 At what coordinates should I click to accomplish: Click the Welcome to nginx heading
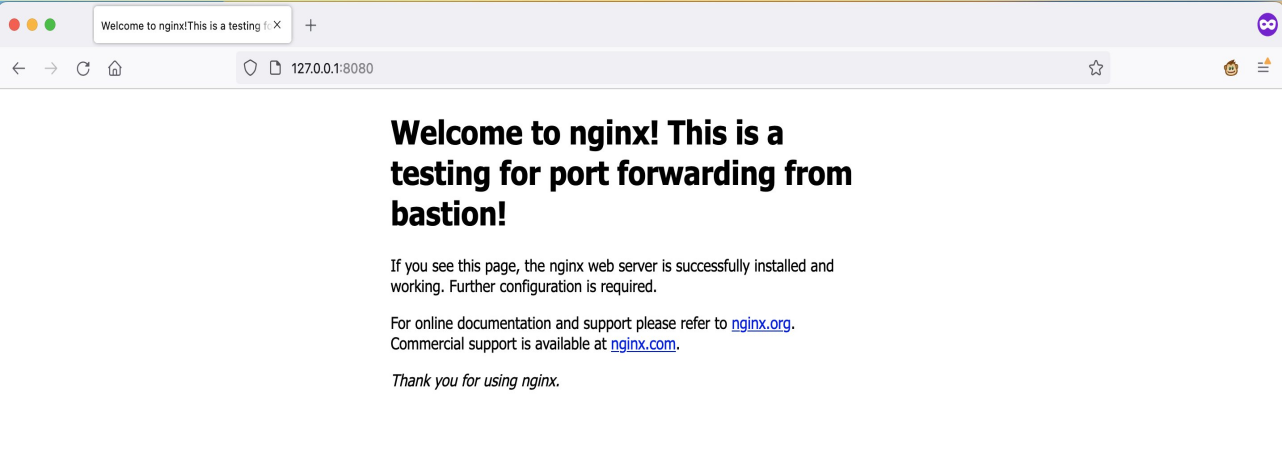click(621, 173)
